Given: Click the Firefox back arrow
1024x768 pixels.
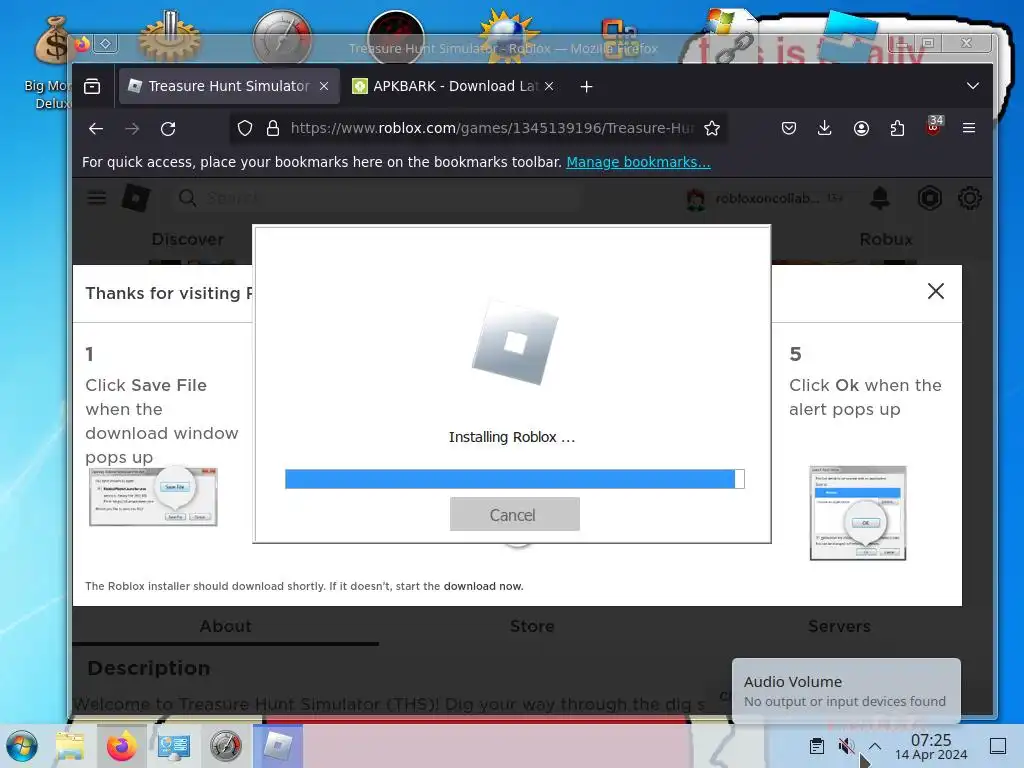Looking at the screenshot, I should pyautogui.click(x=96, y=129).
